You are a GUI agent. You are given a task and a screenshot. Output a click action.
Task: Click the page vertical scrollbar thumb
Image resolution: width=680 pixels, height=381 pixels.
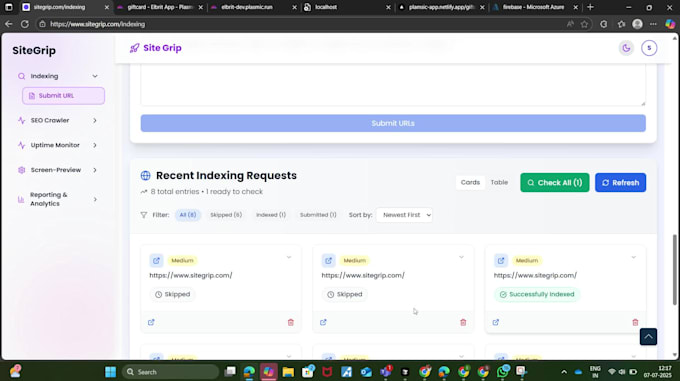click(675, 270)
